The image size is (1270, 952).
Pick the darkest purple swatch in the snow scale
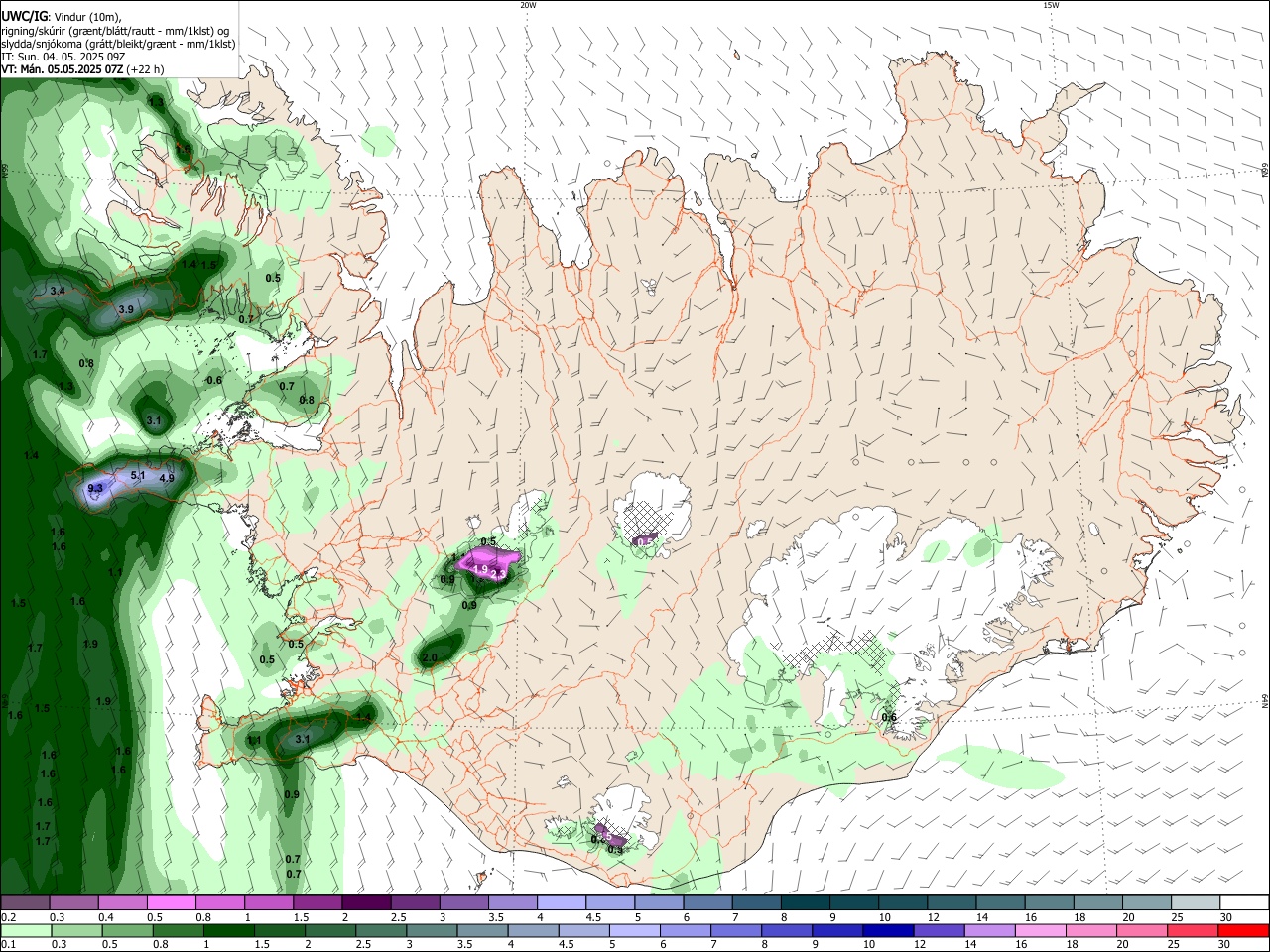coord(366,902)
